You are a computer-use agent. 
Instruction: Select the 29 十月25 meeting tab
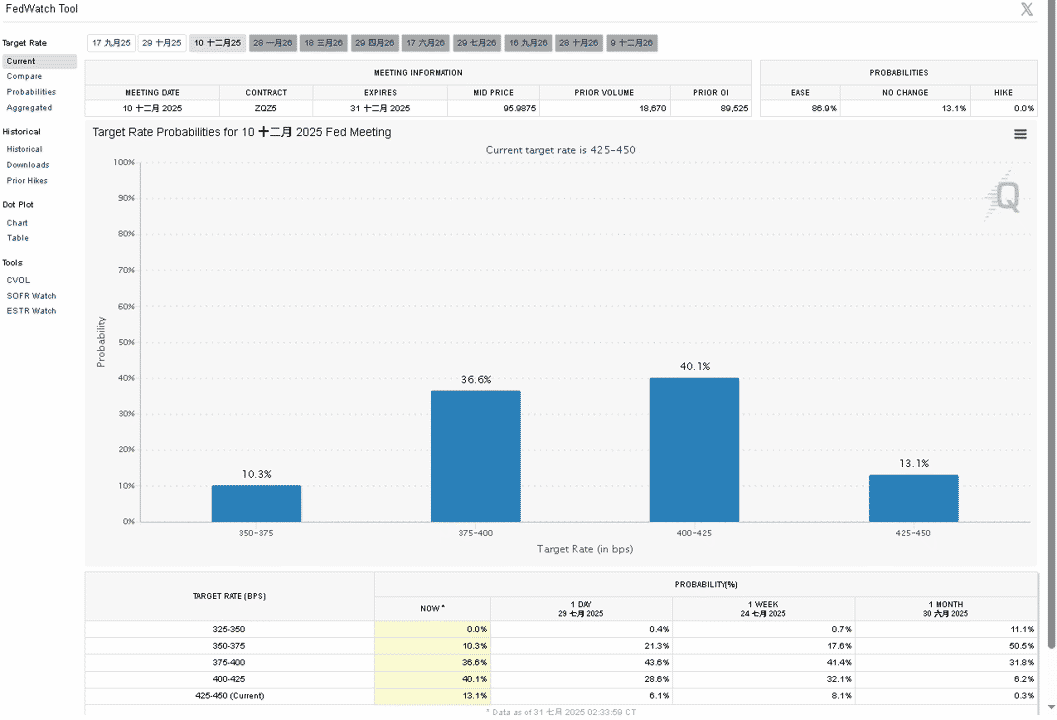162,43
